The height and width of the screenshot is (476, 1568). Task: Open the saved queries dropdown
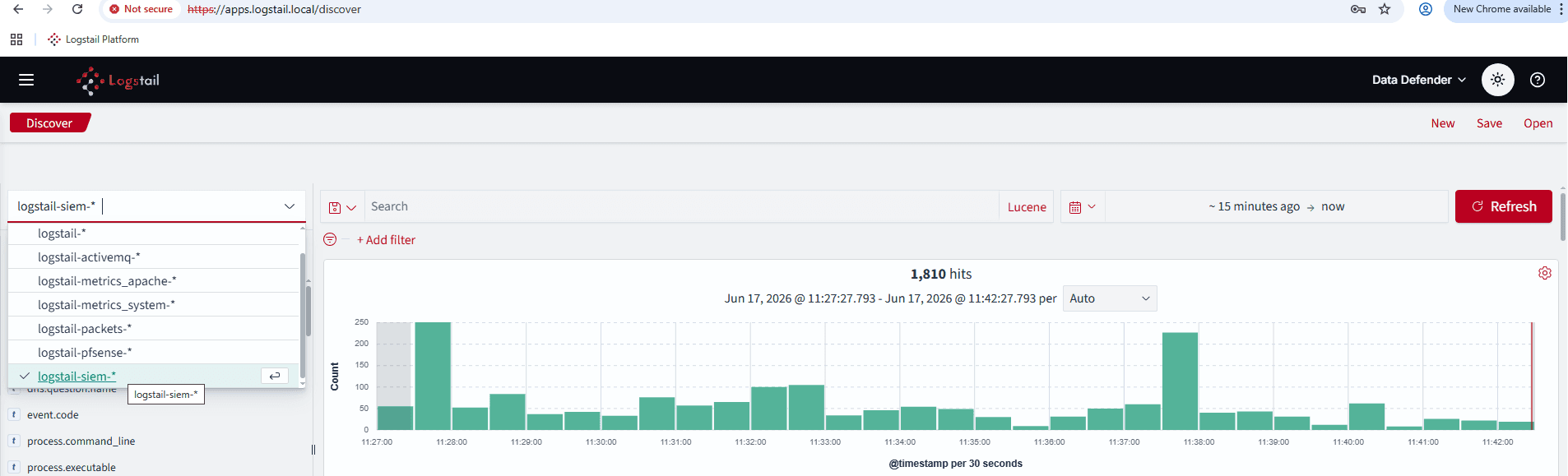pyautogui.click(x=342, y=207)
